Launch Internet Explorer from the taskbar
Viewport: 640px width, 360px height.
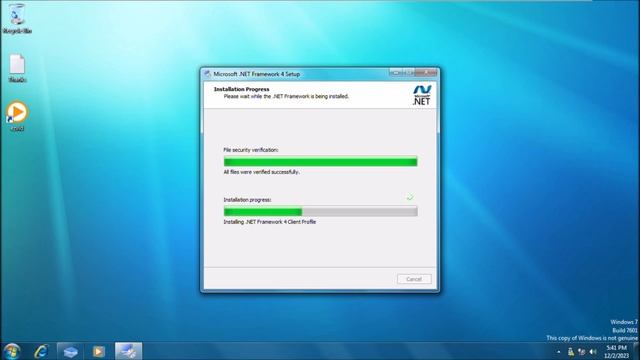click(41, 351)
